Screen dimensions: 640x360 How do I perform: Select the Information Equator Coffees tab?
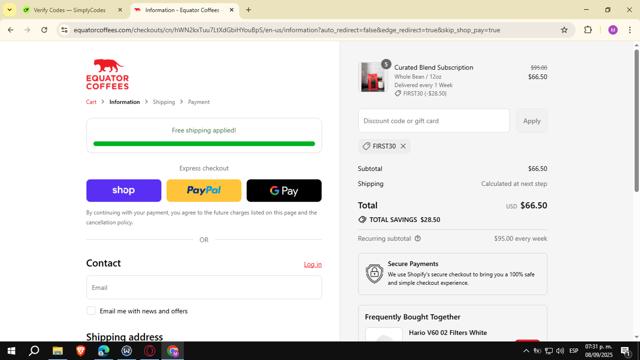coord(182,10)
